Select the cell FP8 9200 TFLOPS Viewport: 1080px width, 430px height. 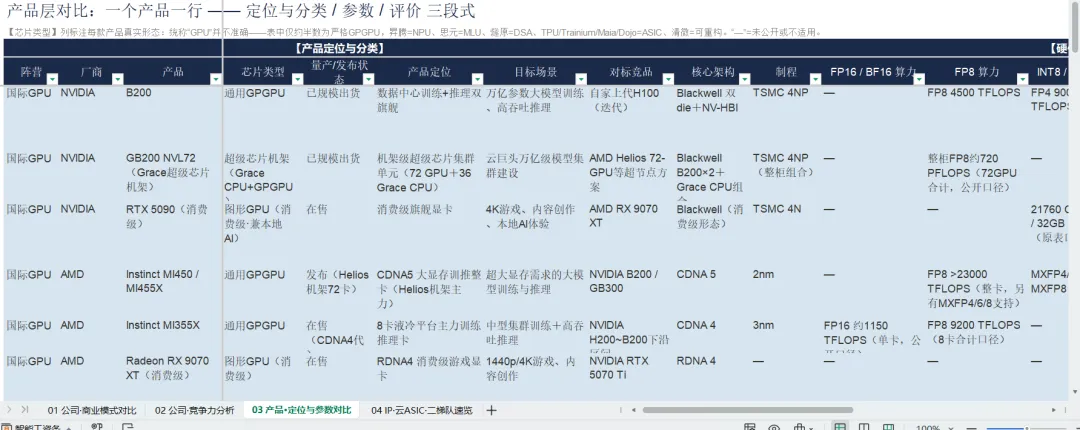[x=974, y=332]
